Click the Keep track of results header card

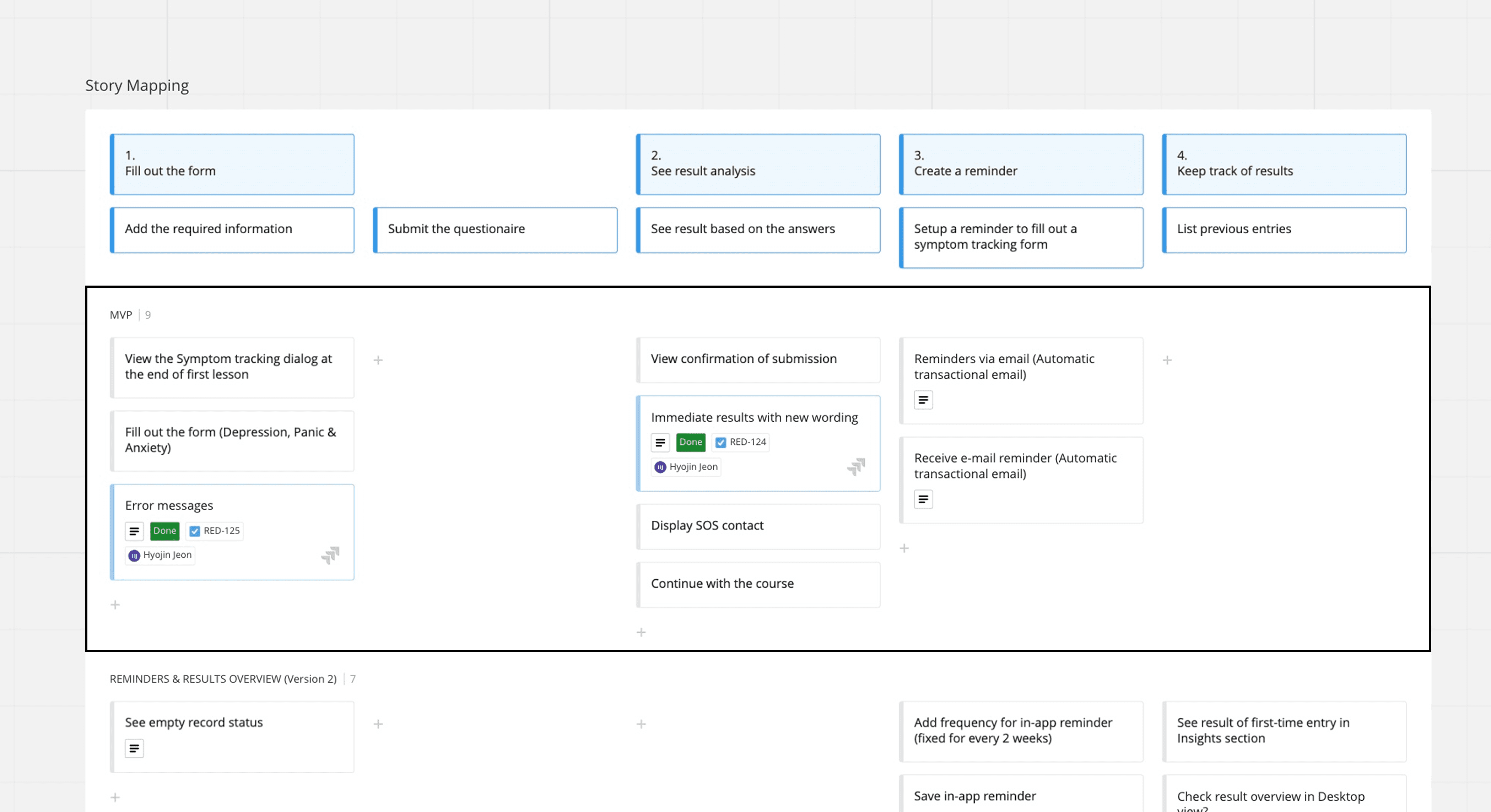pyautogui.click(x=1284, y=164)
